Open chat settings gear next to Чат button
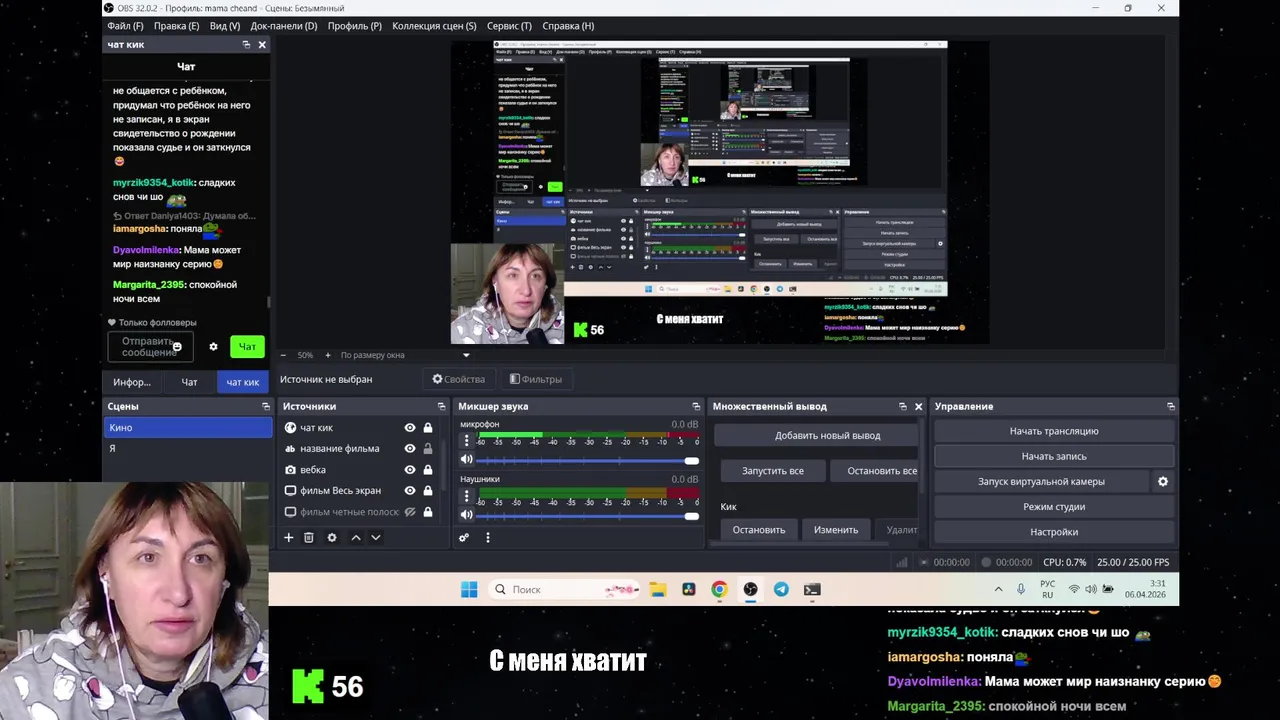1280x720 pixels. tap(213, 347)
